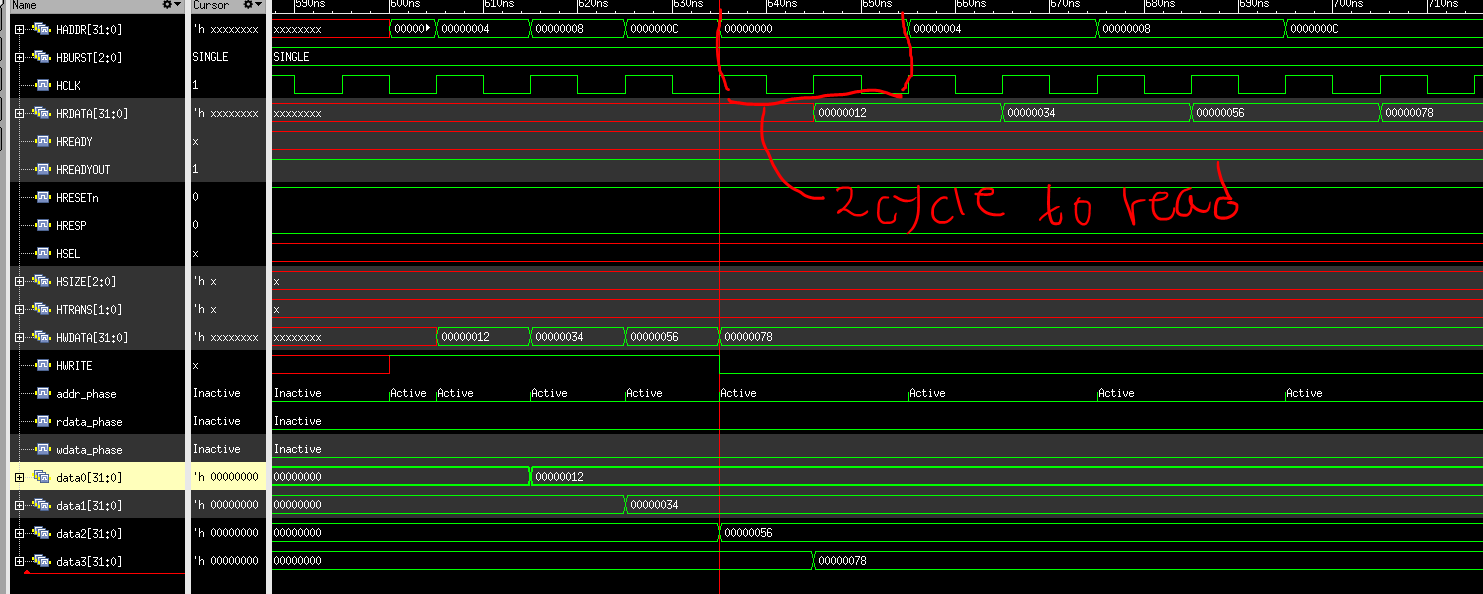The height and width of the screenshot is (594, 1483).
Task: Expand the HBURST[2:0] bus signal
Action: [x=20, y=57]
